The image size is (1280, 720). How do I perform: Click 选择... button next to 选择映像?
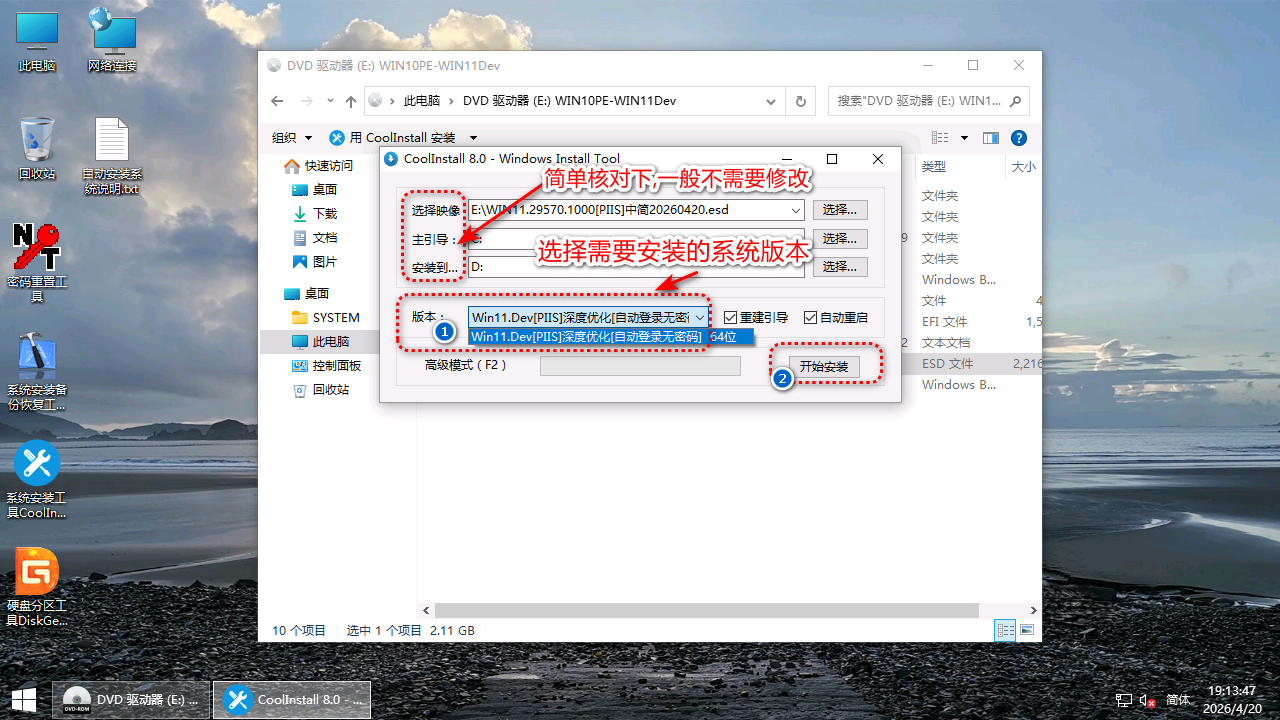click(840, 210)
